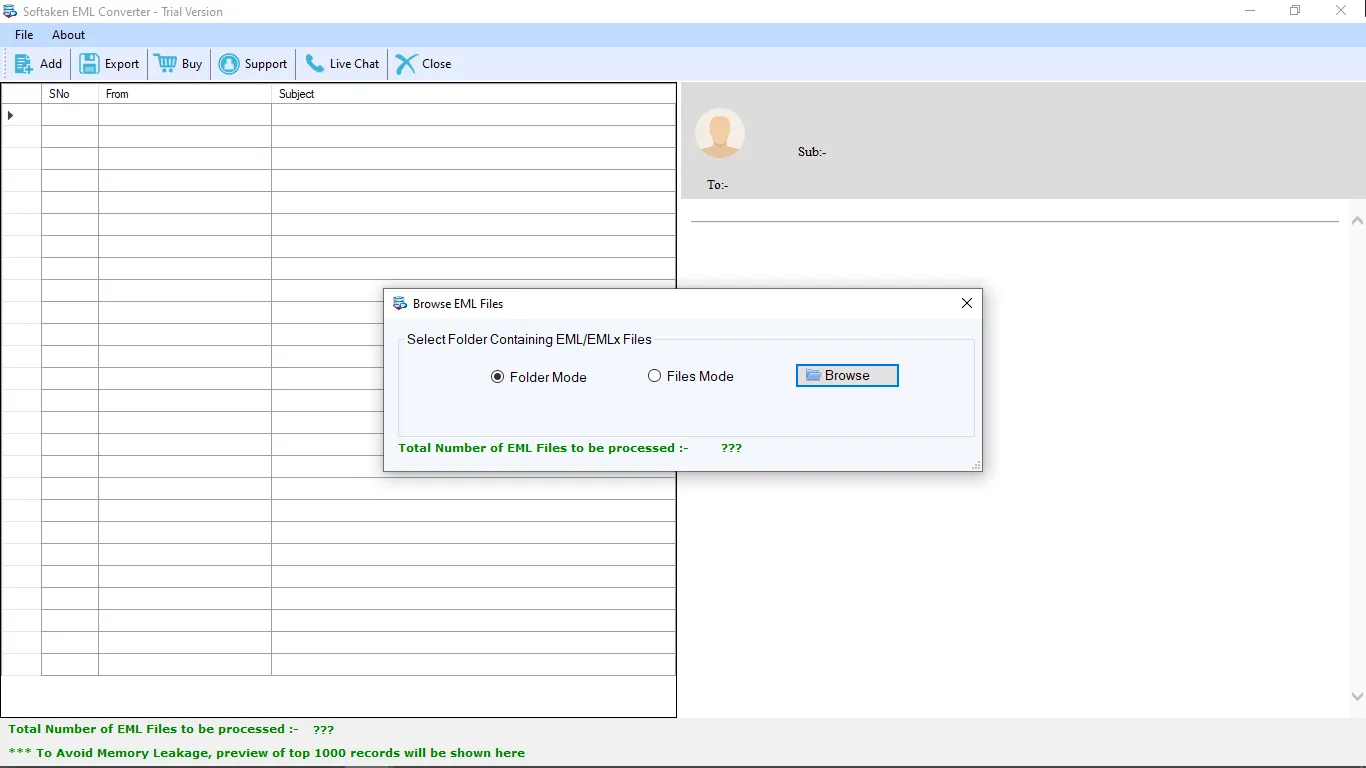Image resolution: width=1366 pixels, height=768 pixels.
Task: Click the preview pane scroll down arrow
Action: tap(1357, 696)
